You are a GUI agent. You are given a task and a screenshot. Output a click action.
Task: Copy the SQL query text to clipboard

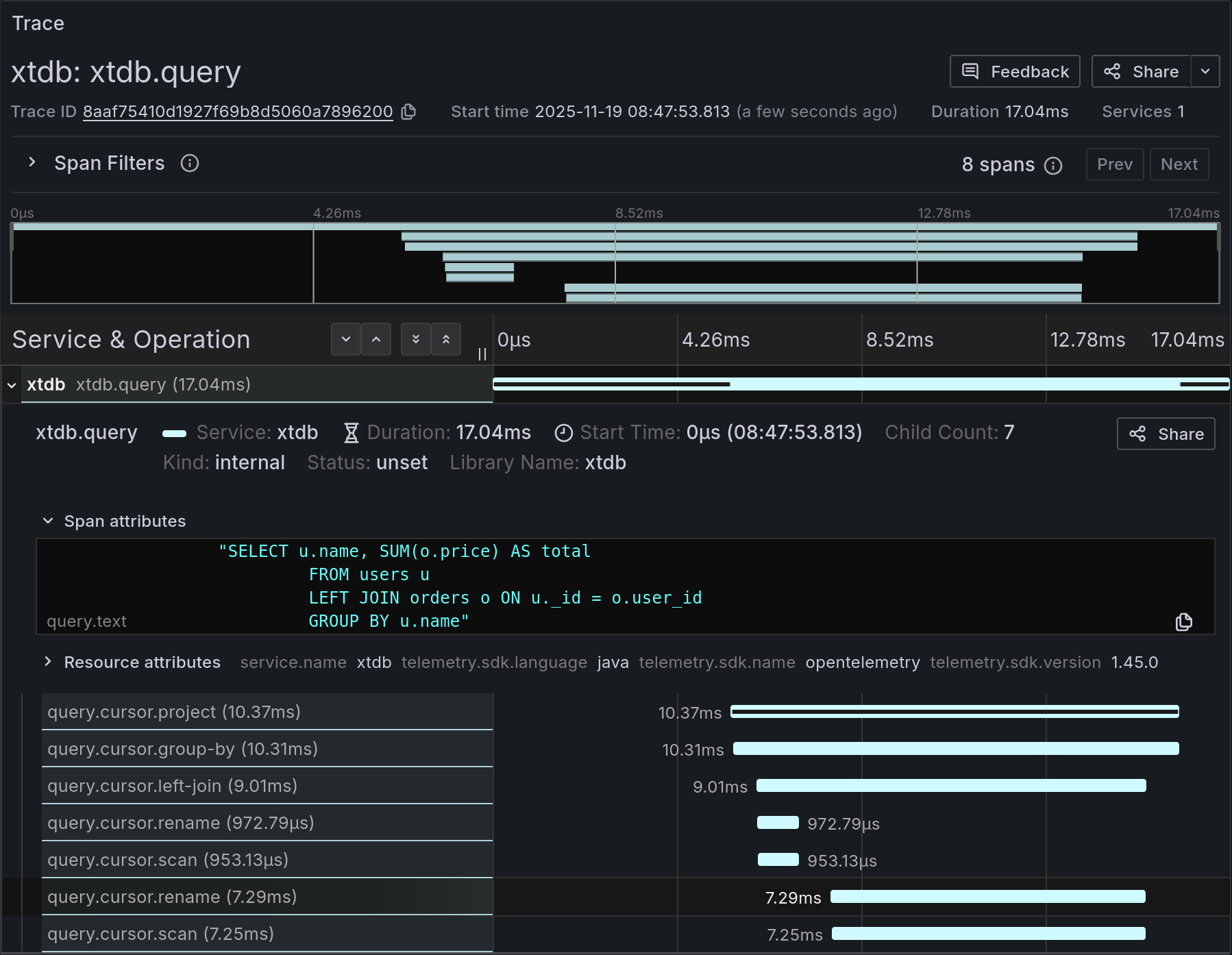(1183, 622)
